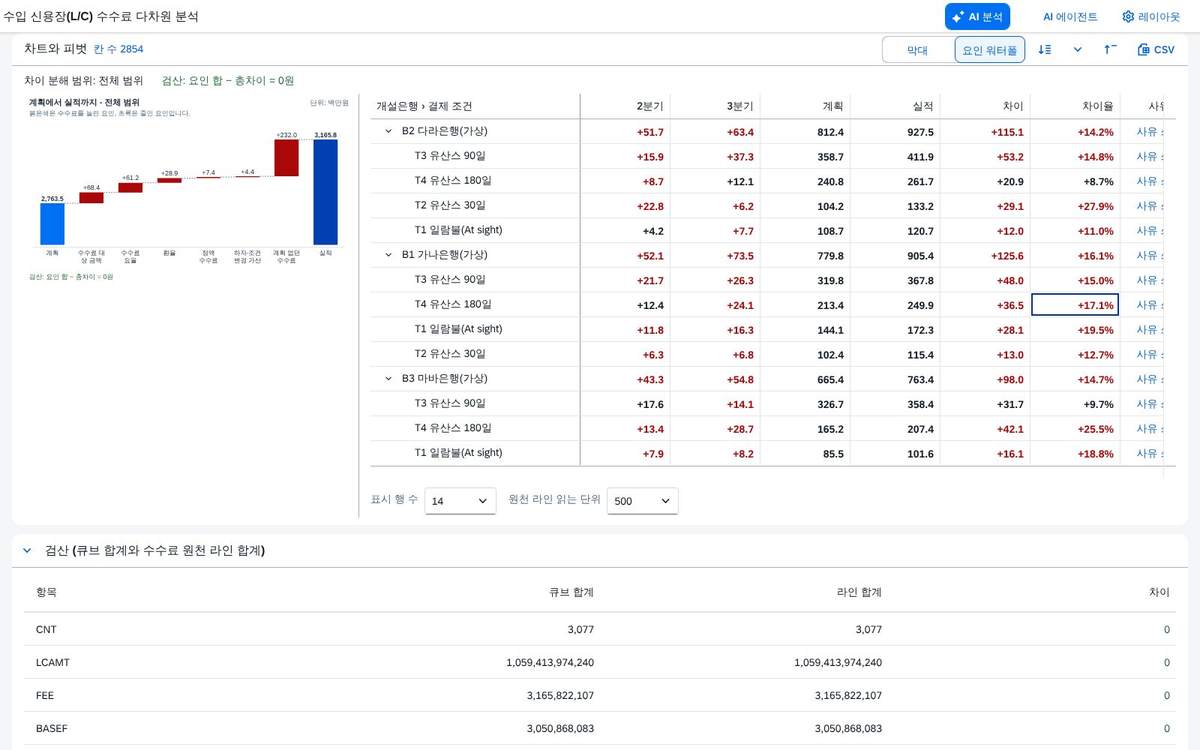The width and height of the screenshot is (1200, 750).
Task: Collapse the 검산 section chevron
Action: click(x=27, y=551)
